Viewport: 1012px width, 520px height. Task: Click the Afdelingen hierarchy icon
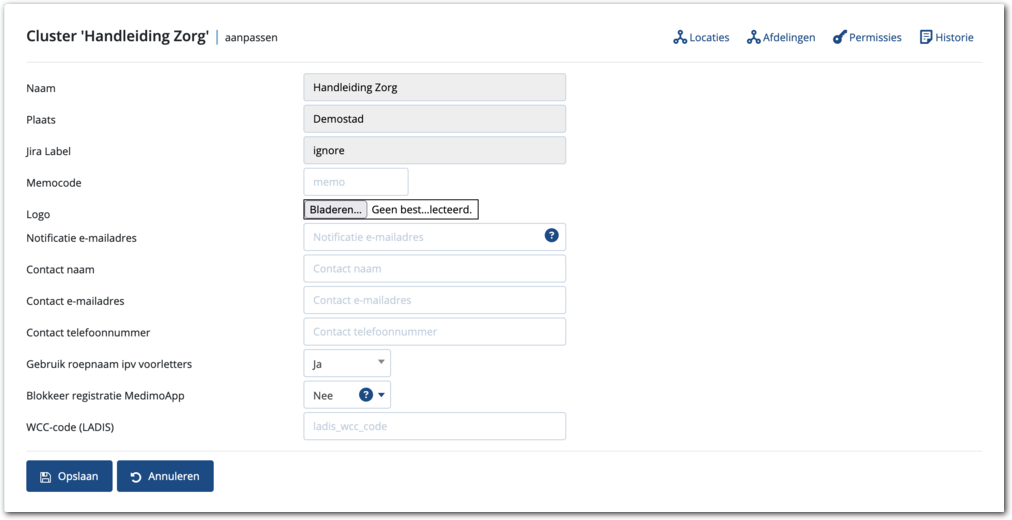(754, 38)
